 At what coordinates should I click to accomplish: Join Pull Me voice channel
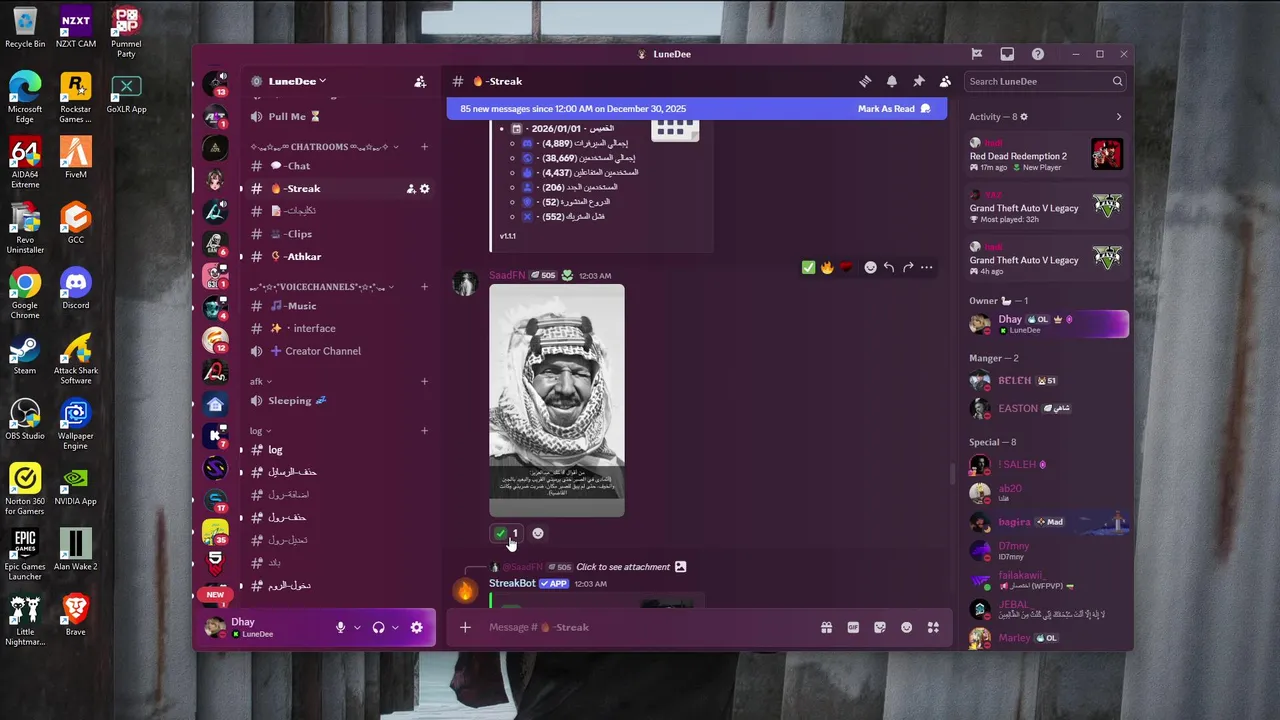click(x=339, y=117)
